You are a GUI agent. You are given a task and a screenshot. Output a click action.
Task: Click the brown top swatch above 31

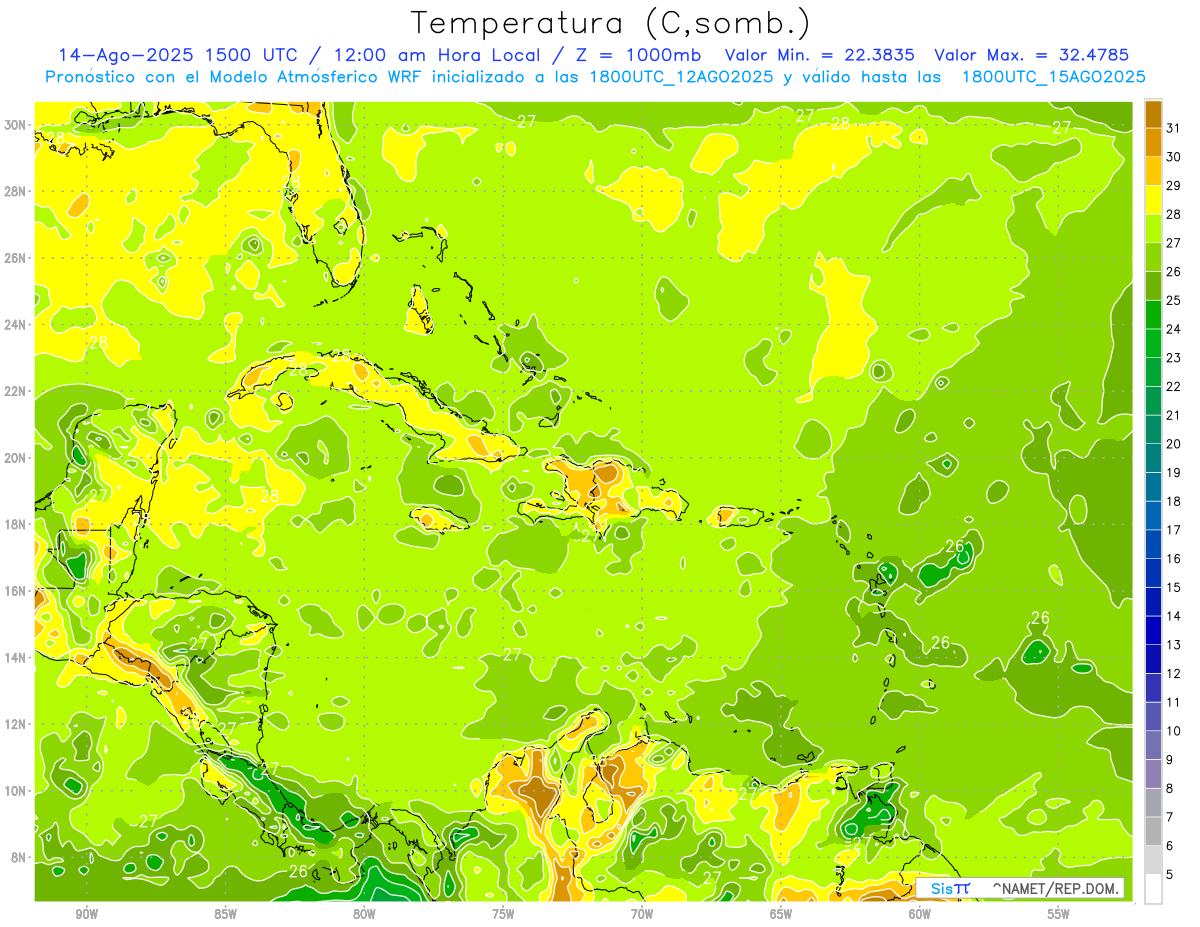pos(1153,114)
